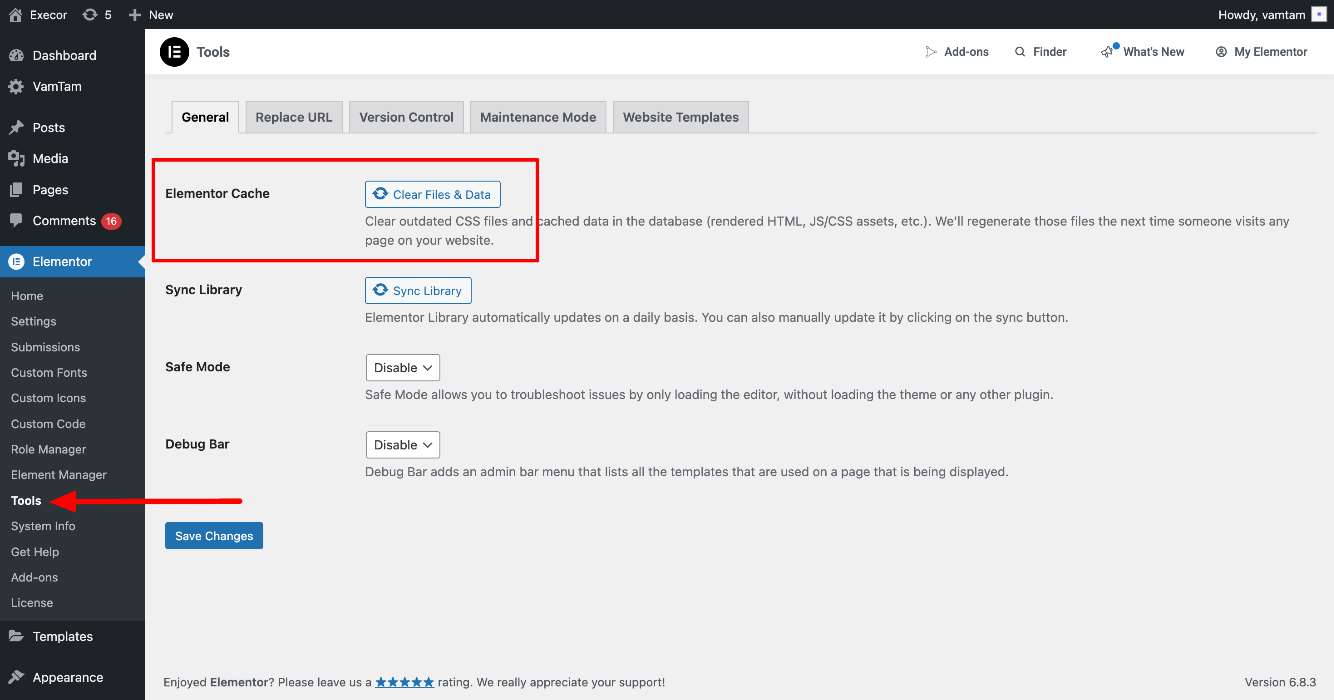The width and height of the screenshot is (1334, 700).
Task: Open the Version Control tab
Action: point(407,117)
